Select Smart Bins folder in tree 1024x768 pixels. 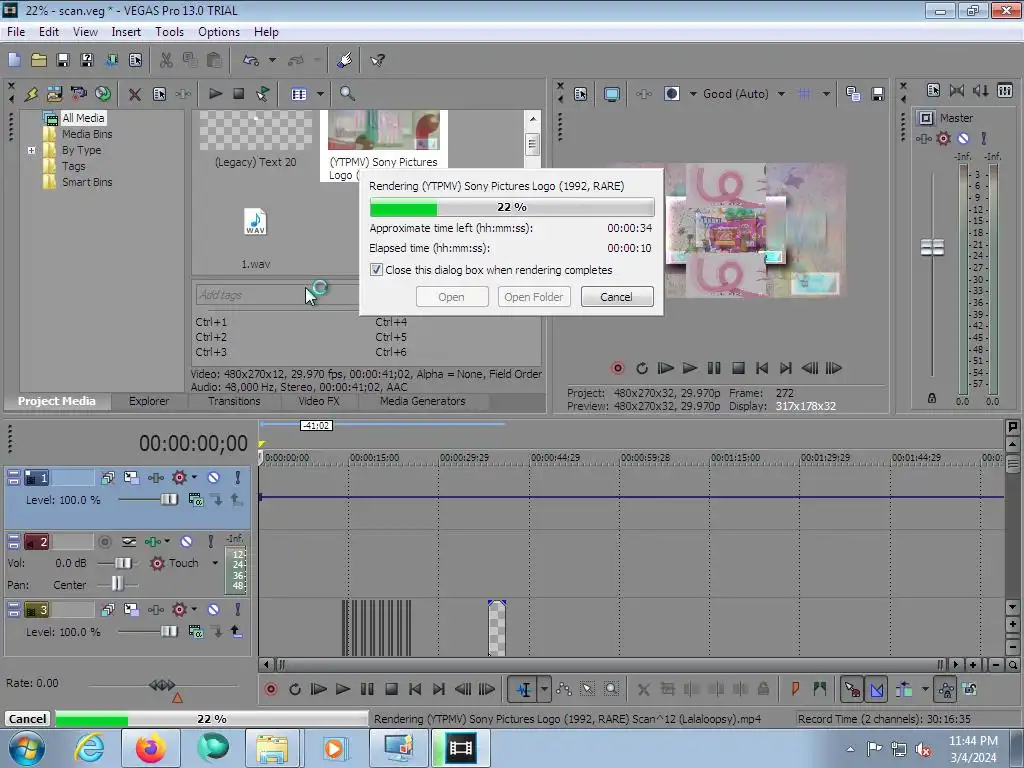click(87, 182)
